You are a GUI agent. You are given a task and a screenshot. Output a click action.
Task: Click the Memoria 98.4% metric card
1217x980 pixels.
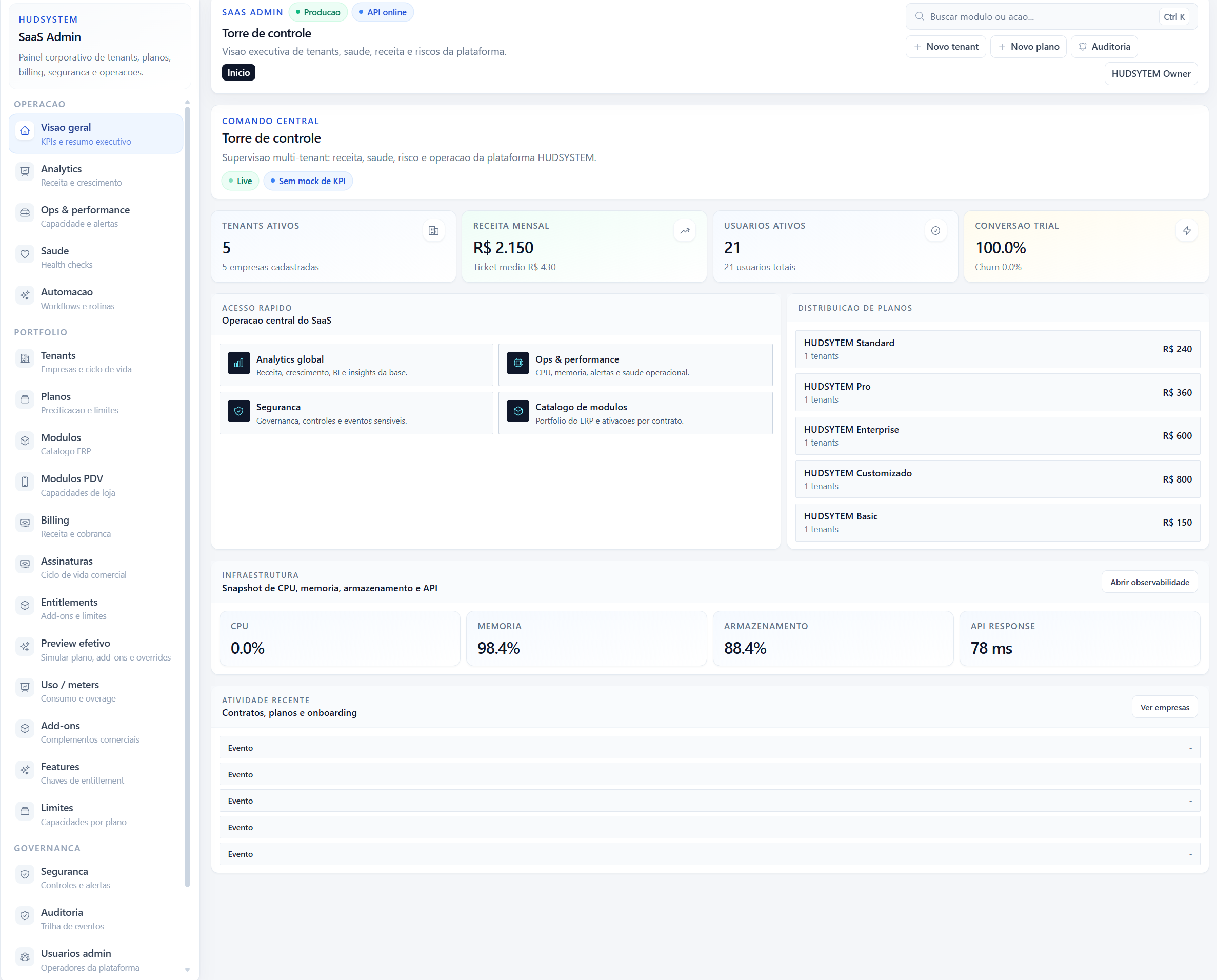[x=586, y=638]
